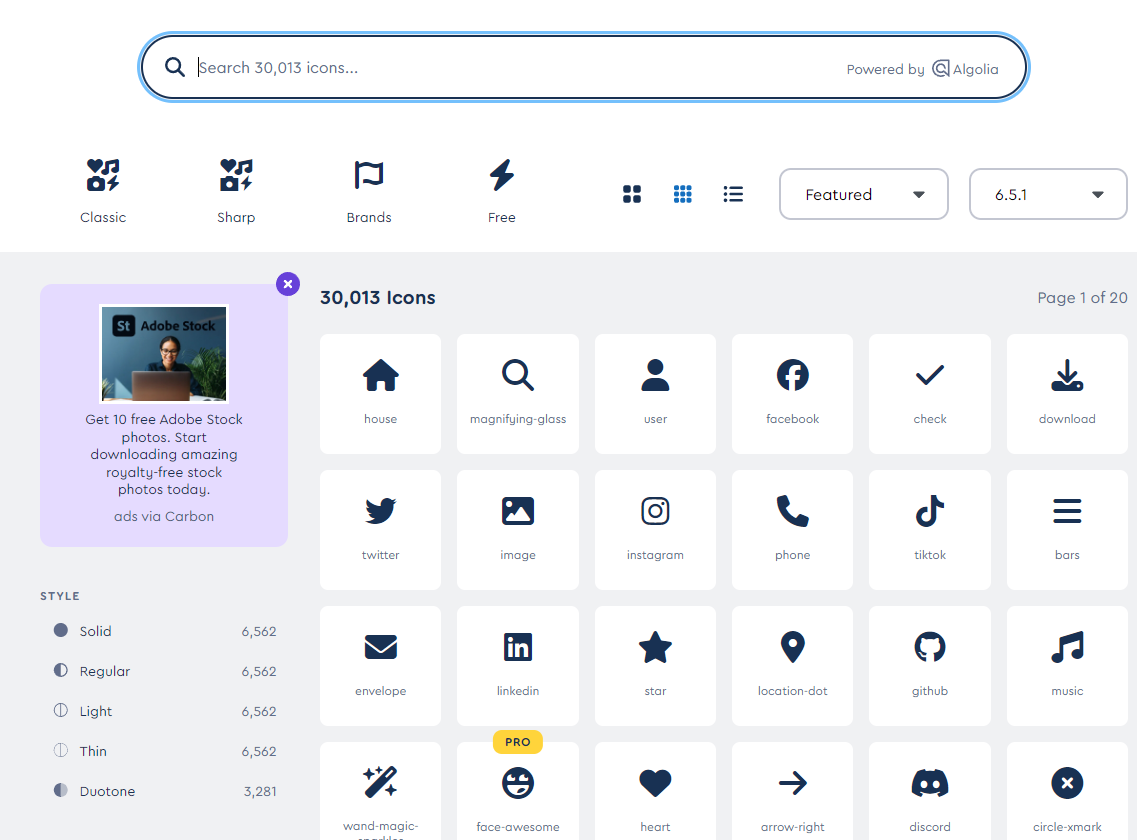
Task: Open the Powered by Algolia link
Action: [x=922, y=69]
